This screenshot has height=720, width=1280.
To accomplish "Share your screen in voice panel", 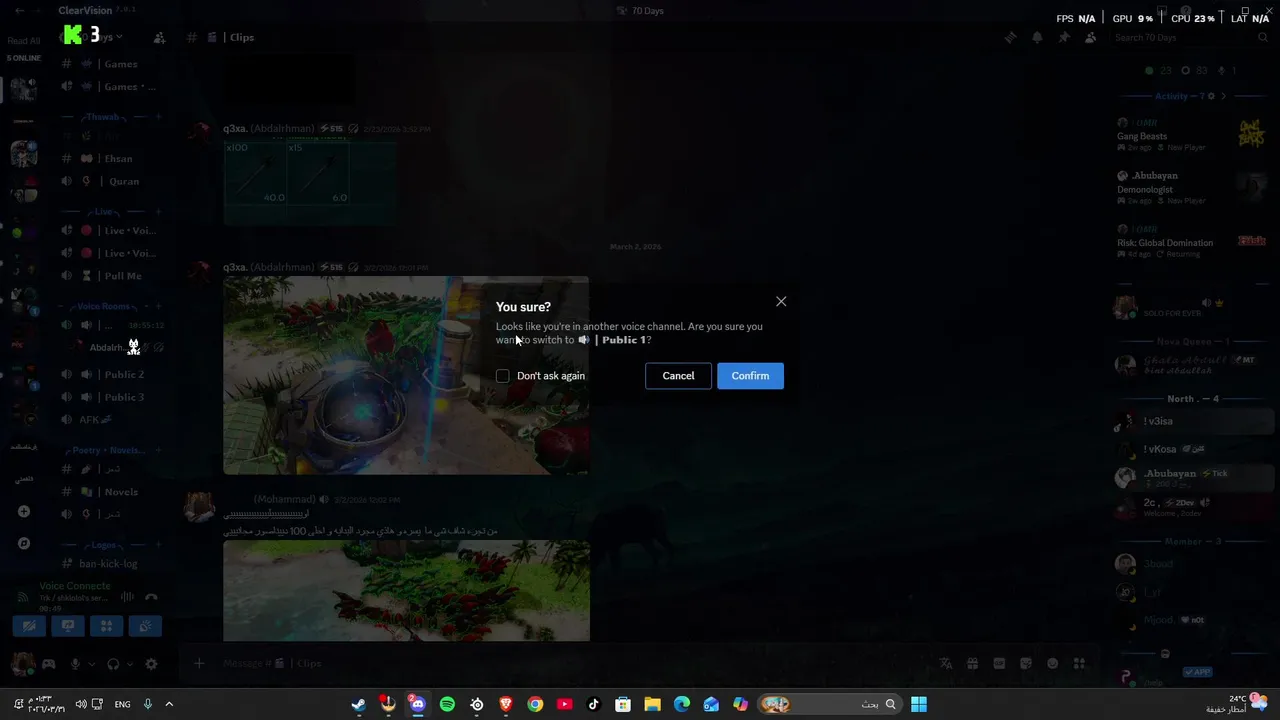I will point(68,626).
